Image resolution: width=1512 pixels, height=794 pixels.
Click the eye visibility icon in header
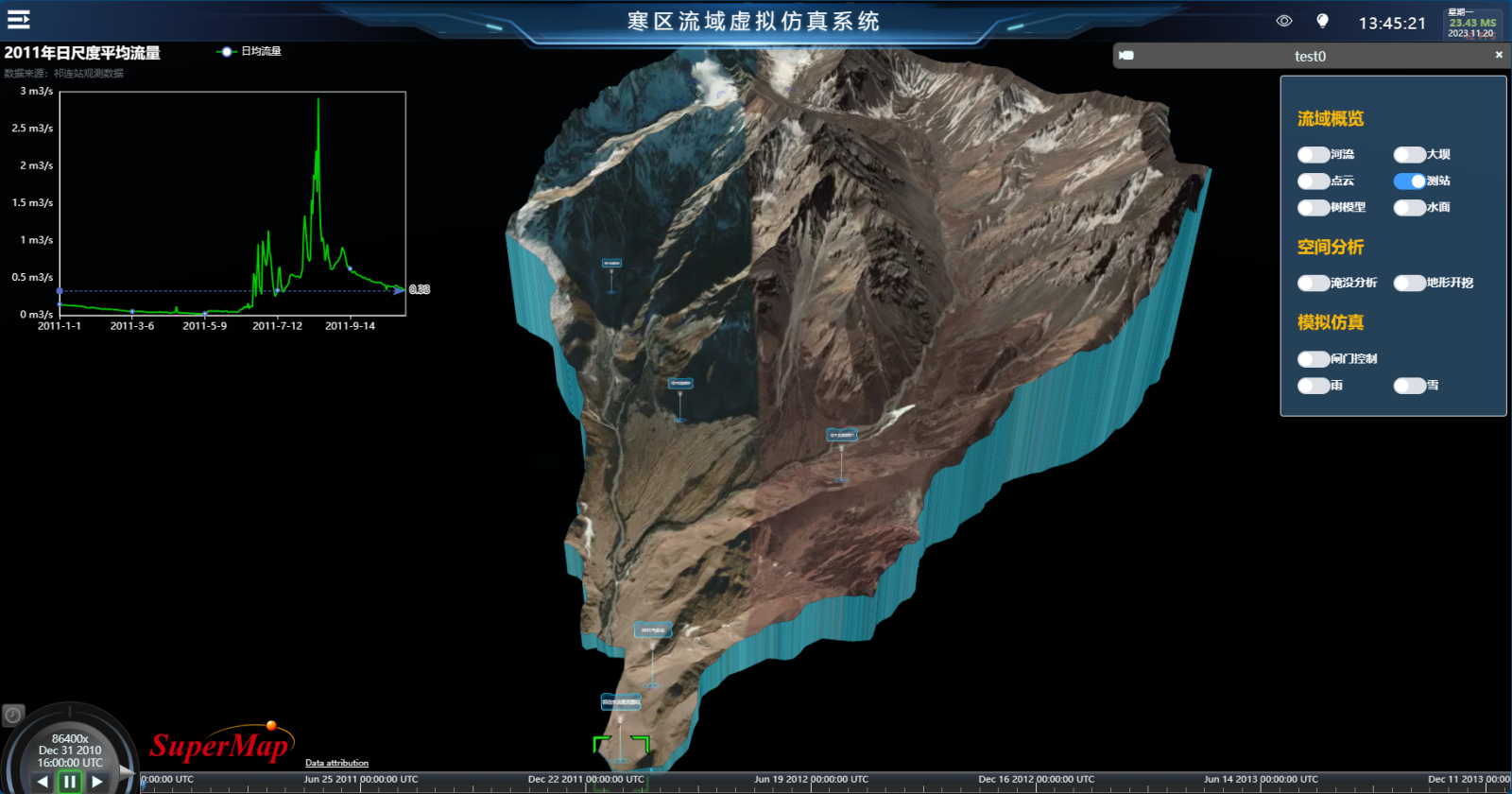tap(1283, 21)
